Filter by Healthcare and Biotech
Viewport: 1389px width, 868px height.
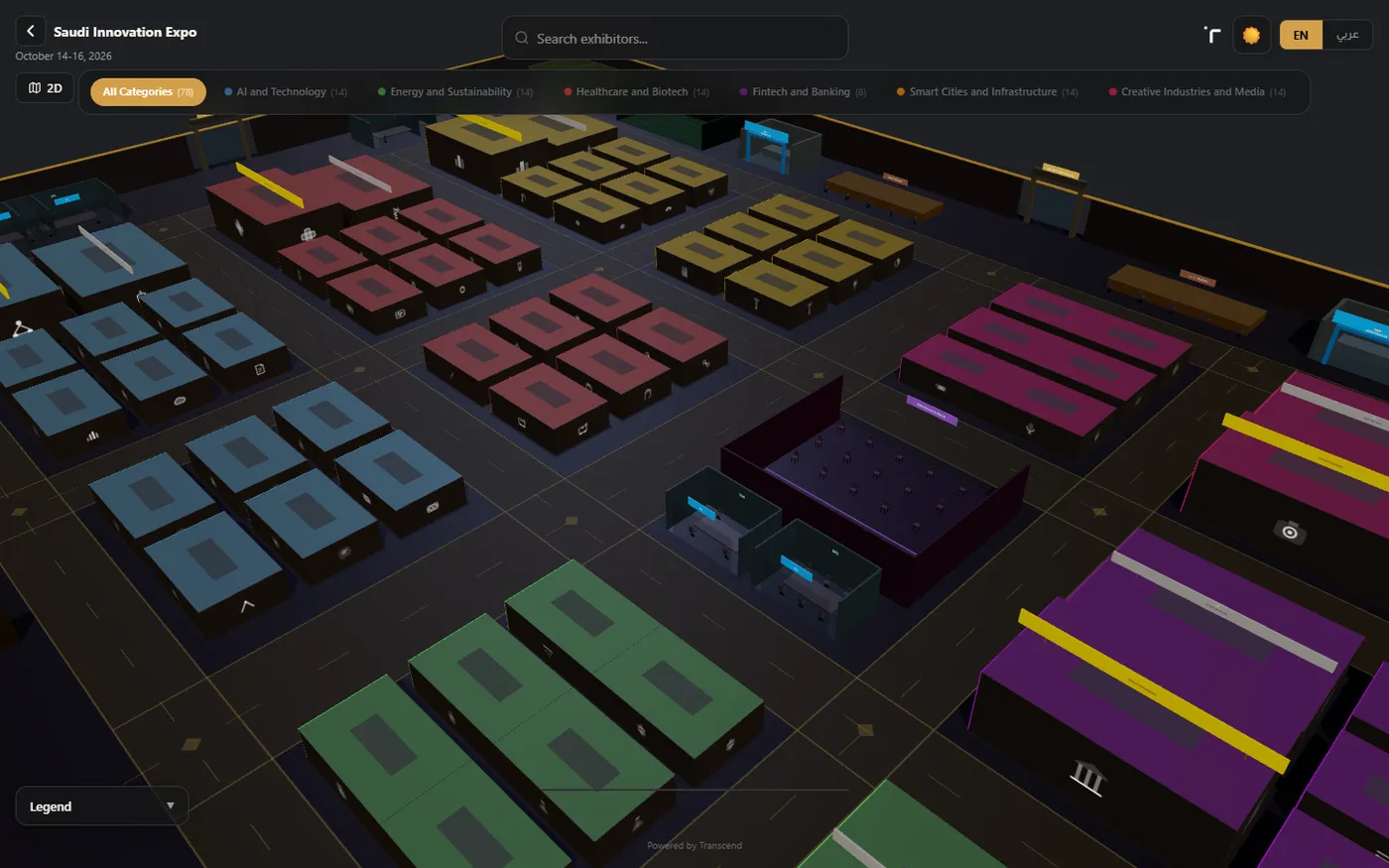pos(636,92)
